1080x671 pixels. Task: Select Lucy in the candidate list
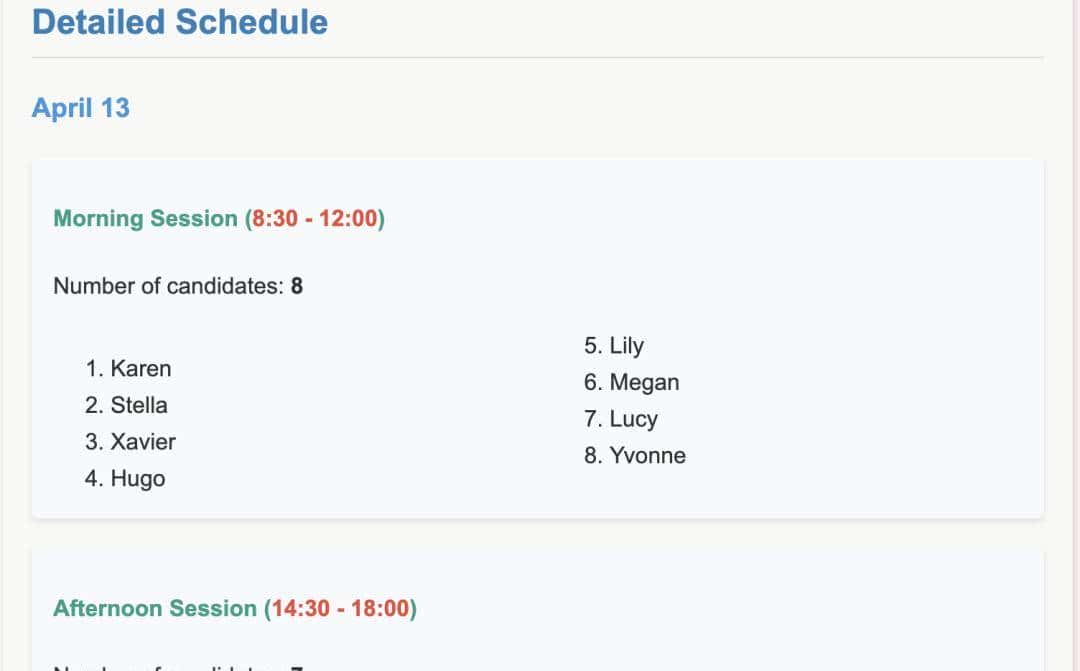[x=634, y=419]
